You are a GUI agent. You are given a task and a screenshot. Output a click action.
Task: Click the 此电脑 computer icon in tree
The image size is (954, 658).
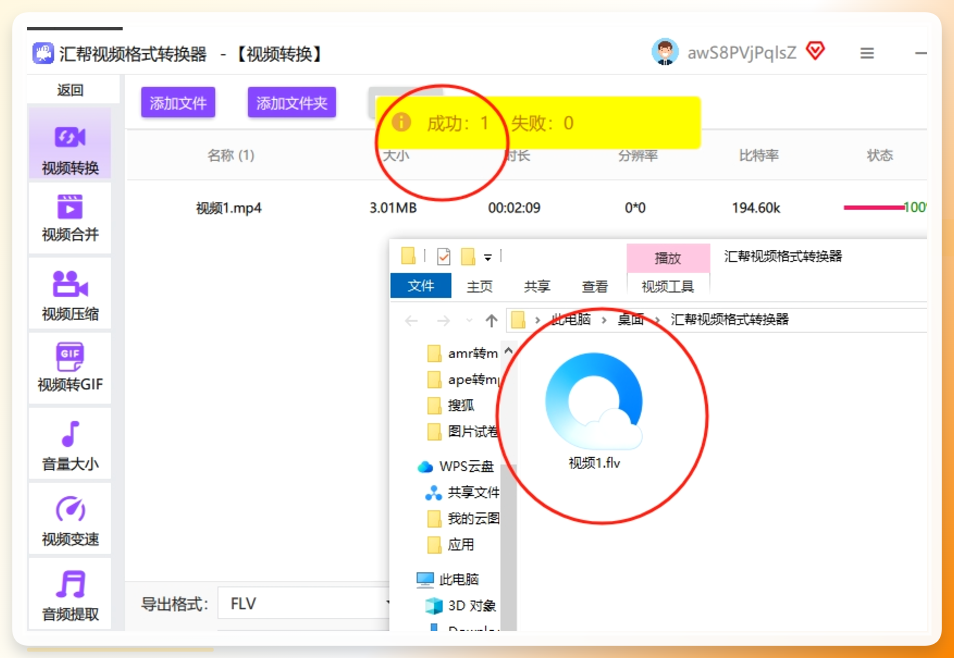(425, 579)
